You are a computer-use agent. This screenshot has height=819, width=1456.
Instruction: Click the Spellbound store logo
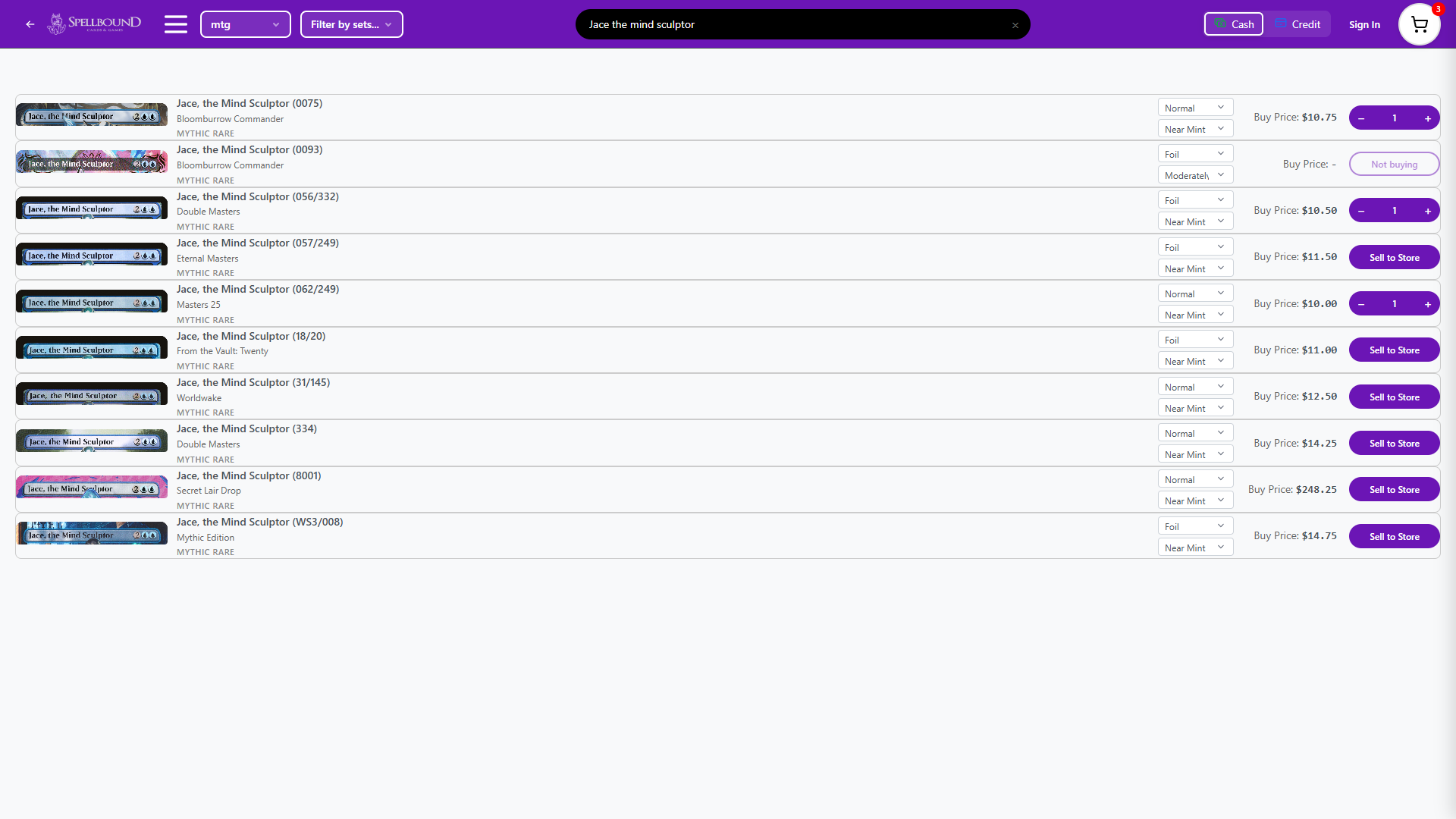[93, 24]
